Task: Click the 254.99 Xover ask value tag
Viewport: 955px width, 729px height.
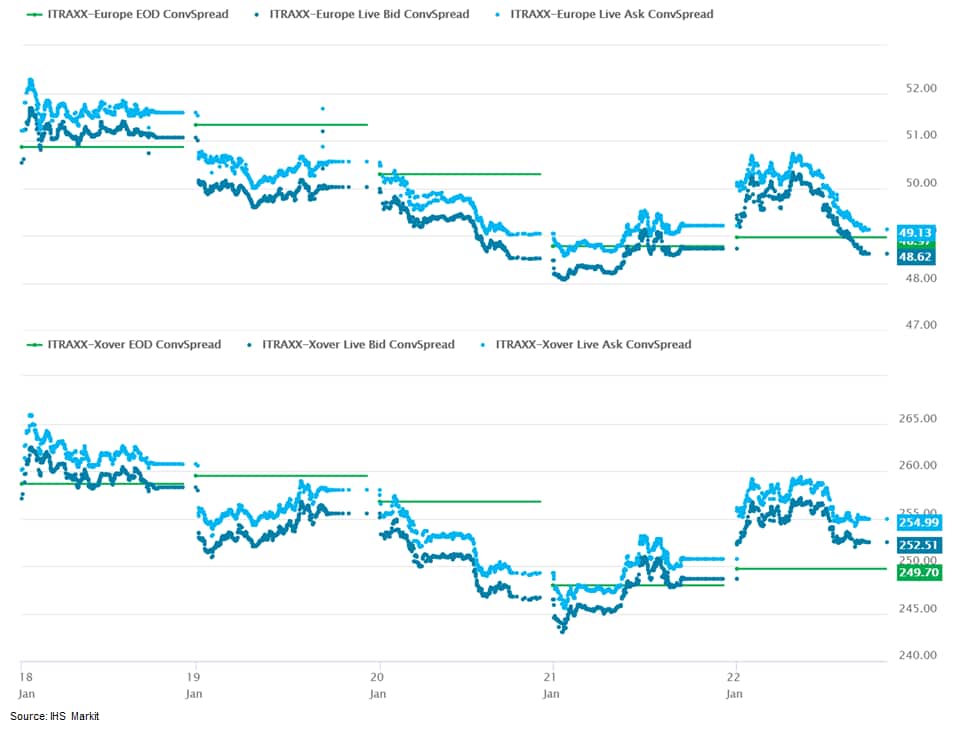Action: [919, 523]
